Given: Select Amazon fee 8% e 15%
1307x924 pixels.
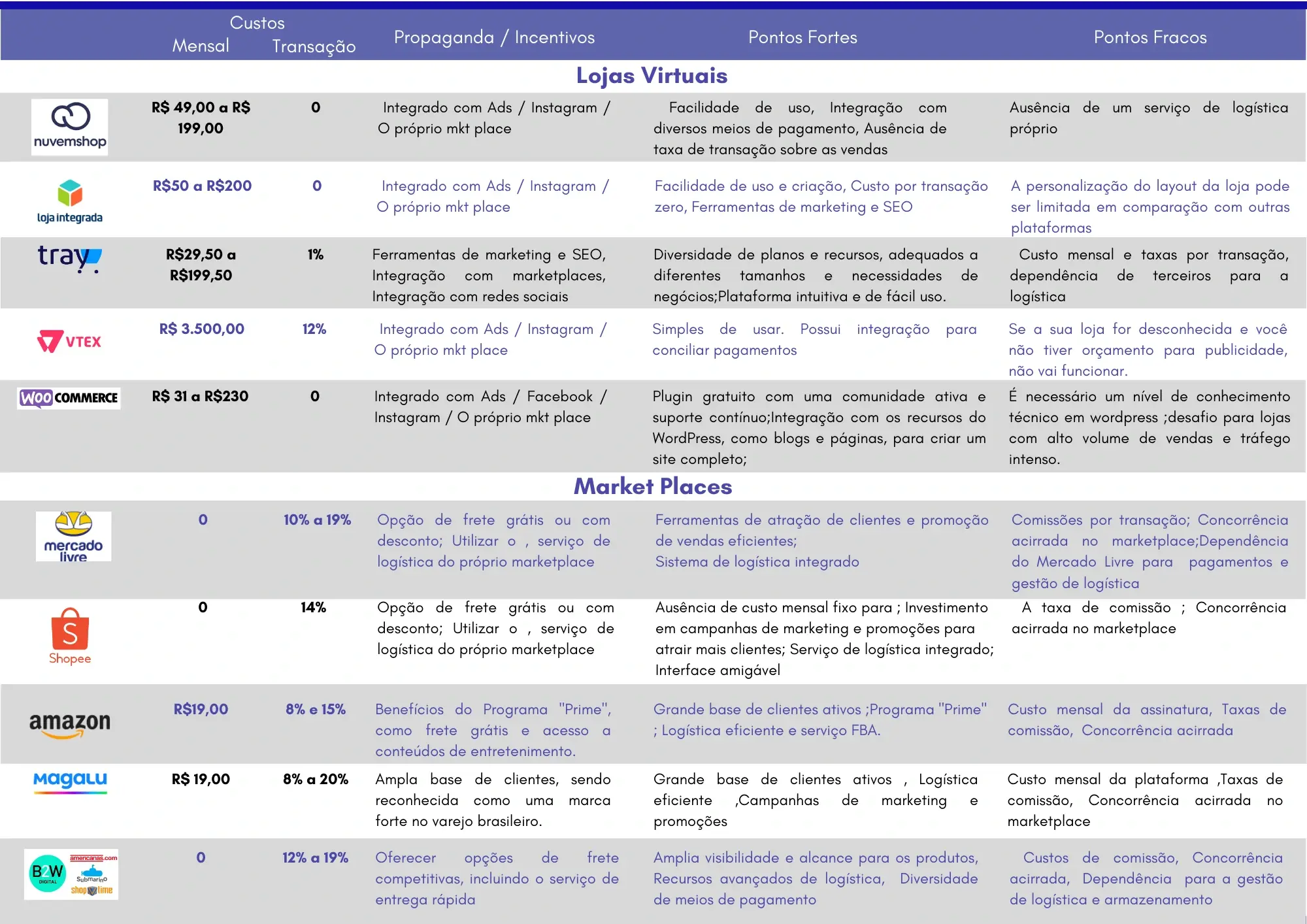Looking at the screenshot, I should (316, 709).
